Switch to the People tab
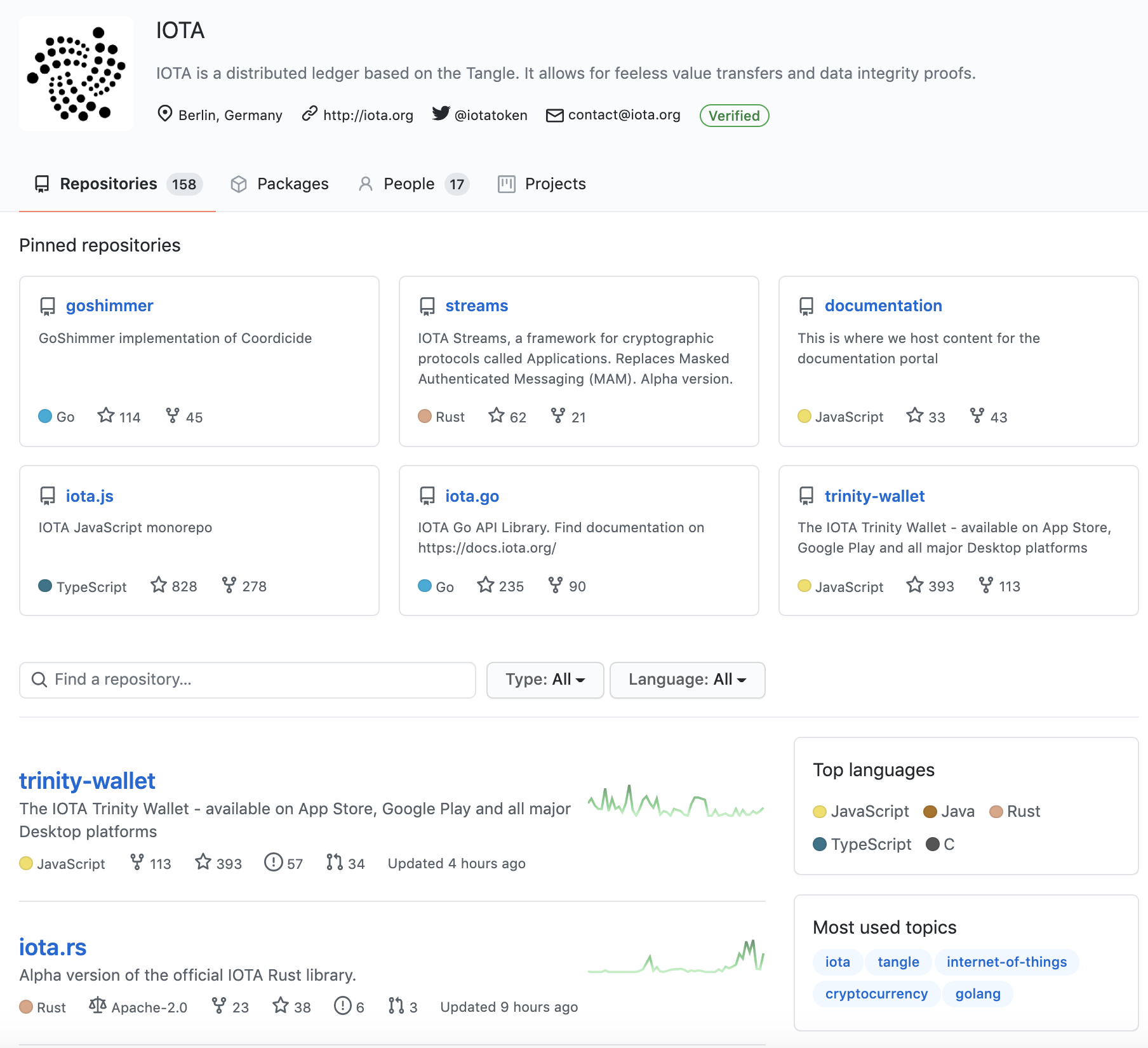Image resolution: width=1148 pixels, height=1048 pixels. coord(413,184)
